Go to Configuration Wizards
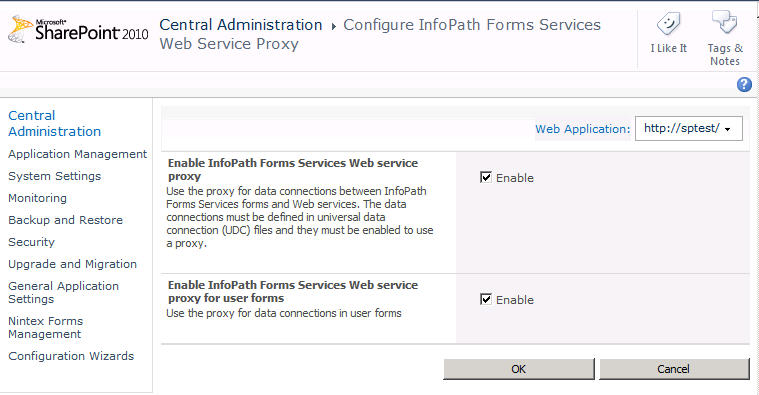 [x=71, y=356]
